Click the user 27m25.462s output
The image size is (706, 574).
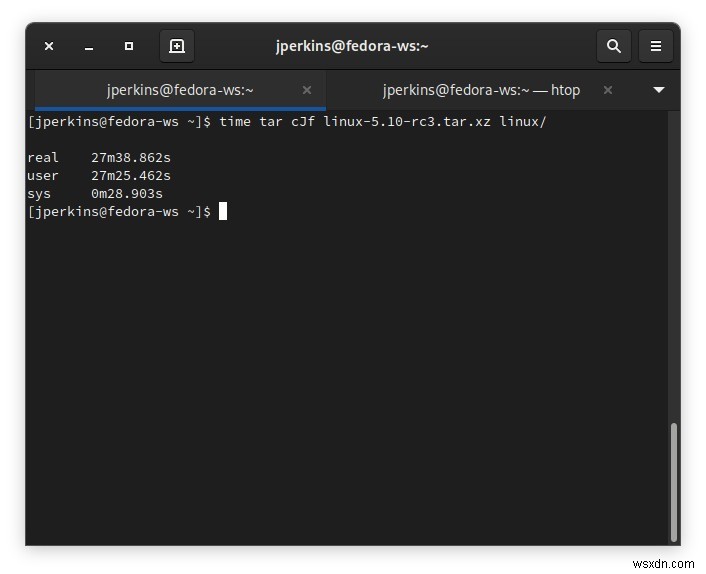click(99, 176)
